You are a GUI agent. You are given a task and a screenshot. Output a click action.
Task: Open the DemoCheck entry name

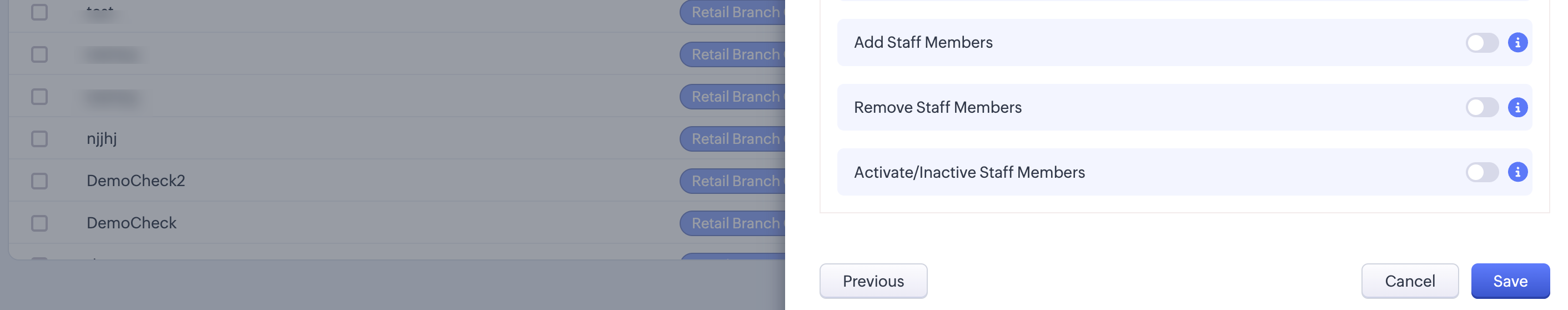click(132, 223)
